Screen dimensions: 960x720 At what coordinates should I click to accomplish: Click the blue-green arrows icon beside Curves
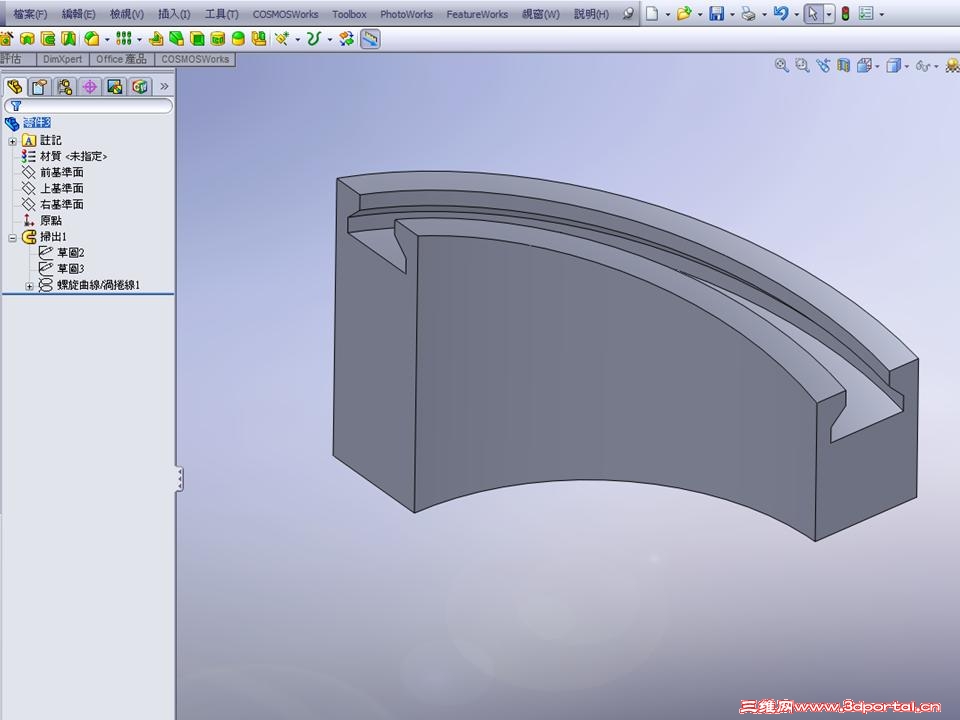tap(347, 39)
